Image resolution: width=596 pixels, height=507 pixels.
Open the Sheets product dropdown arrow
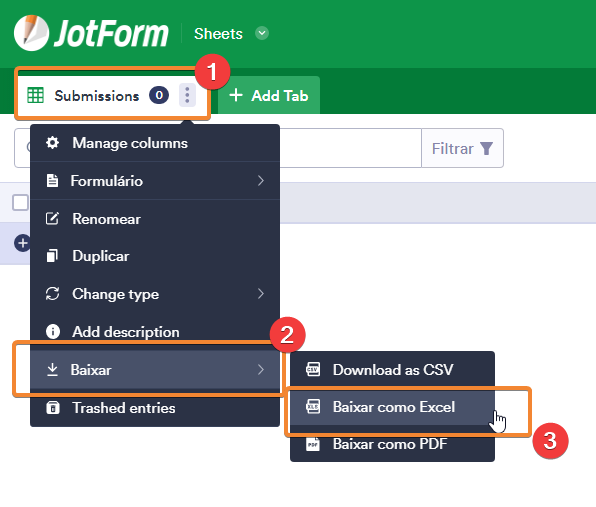click(x=262, y=33)
